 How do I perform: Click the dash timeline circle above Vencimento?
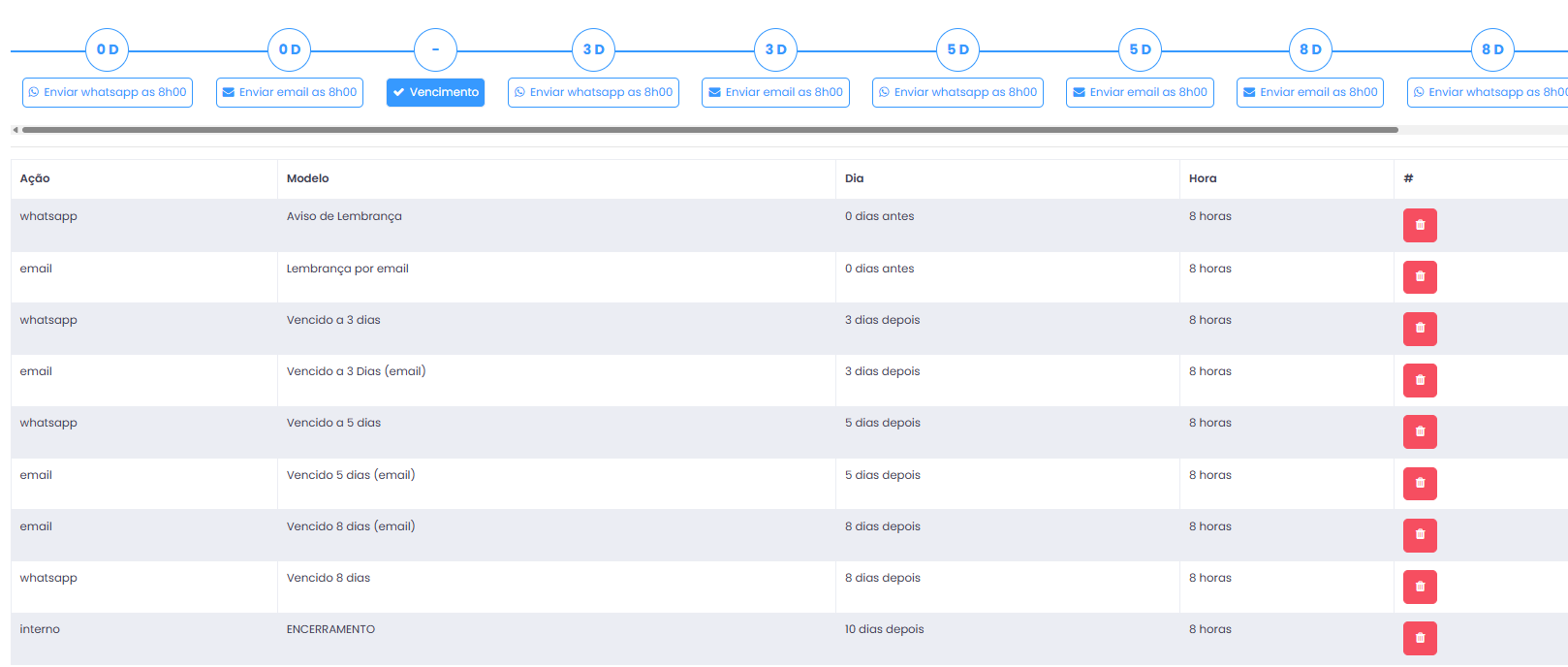435,49
